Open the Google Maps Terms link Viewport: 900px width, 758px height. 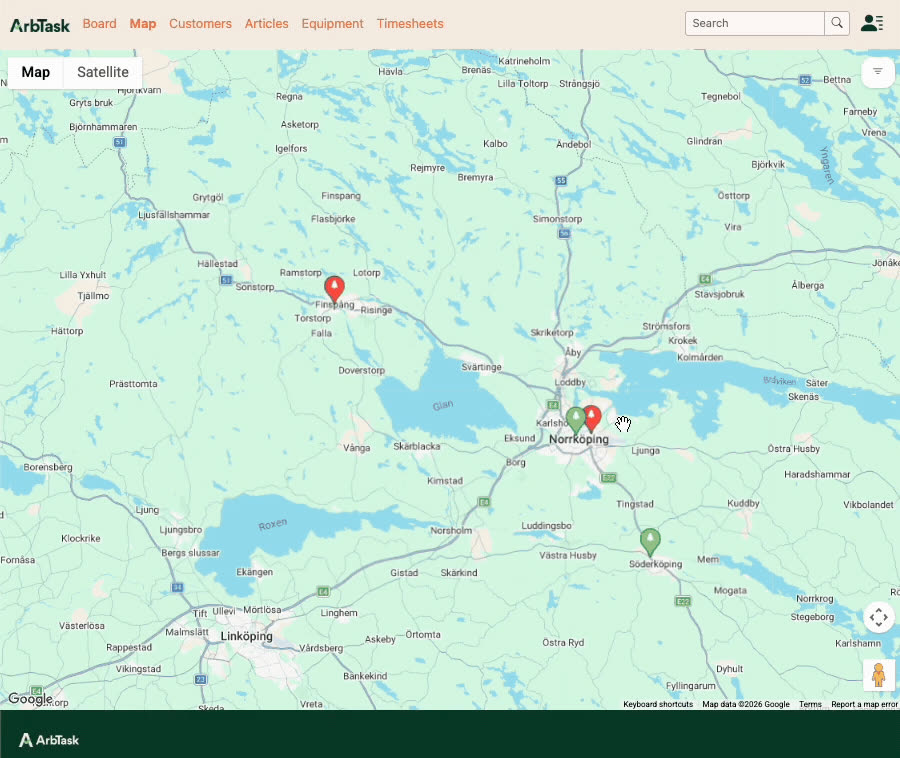810,704
